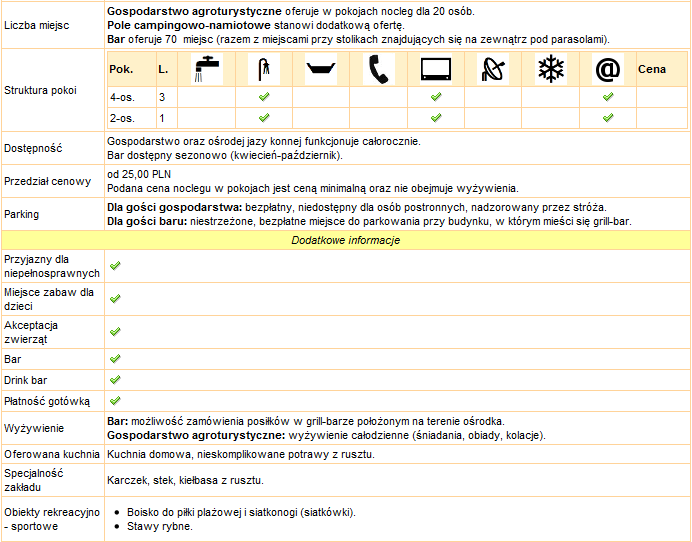Image resolution: width=692 pixels, height=542 pixels.
Task: Click the 'Przedział cenowy' row label
Action: pyautogui.click(x=47, y=181)
